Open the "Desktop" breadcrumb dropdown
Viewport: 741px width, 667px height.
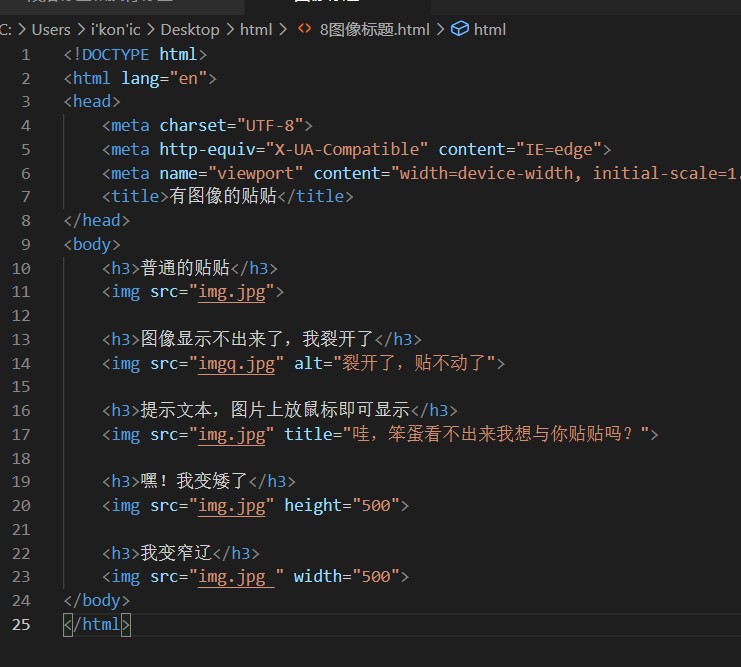189,29
